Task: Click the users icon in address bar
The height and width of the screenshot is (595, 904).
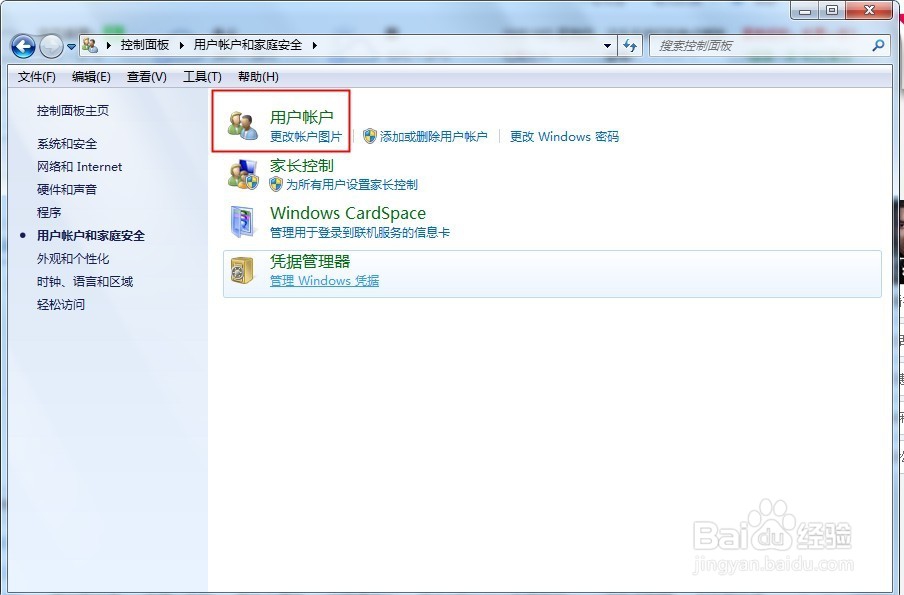Action: point(90,45)
